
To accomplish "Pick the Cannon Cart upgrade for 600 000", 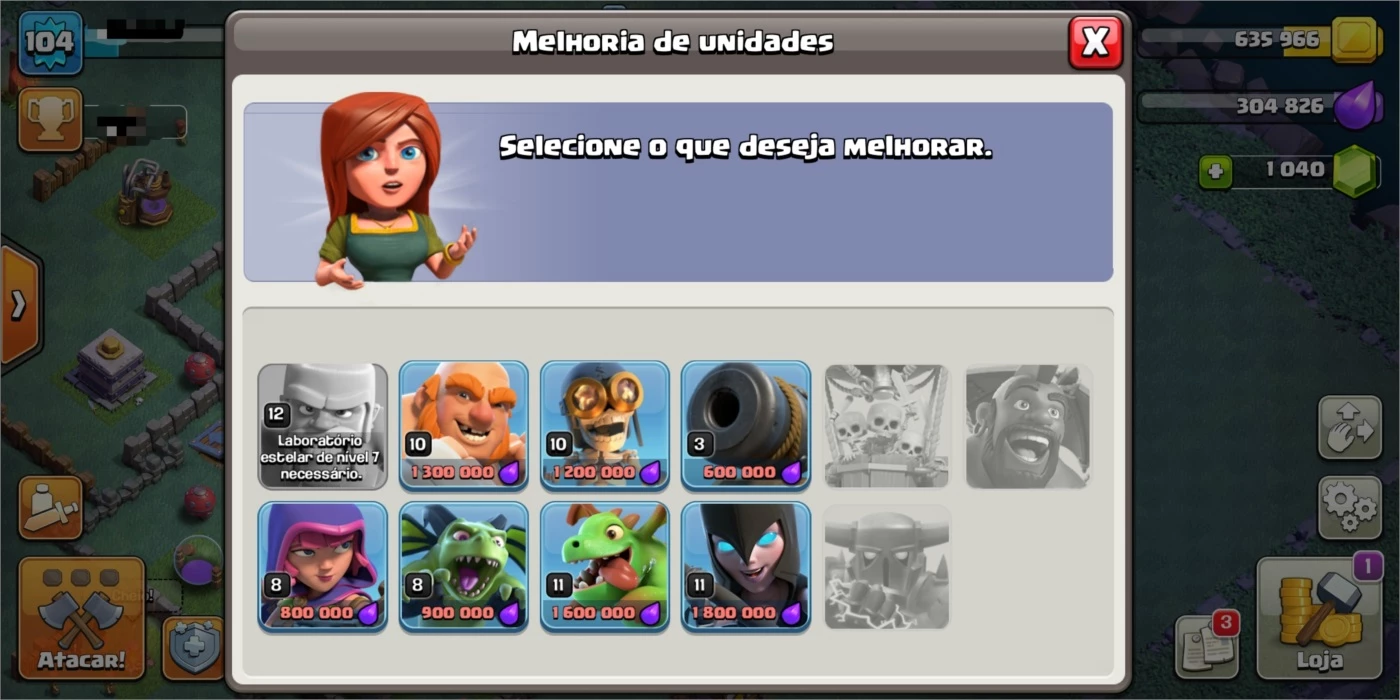I will (746, 426).
